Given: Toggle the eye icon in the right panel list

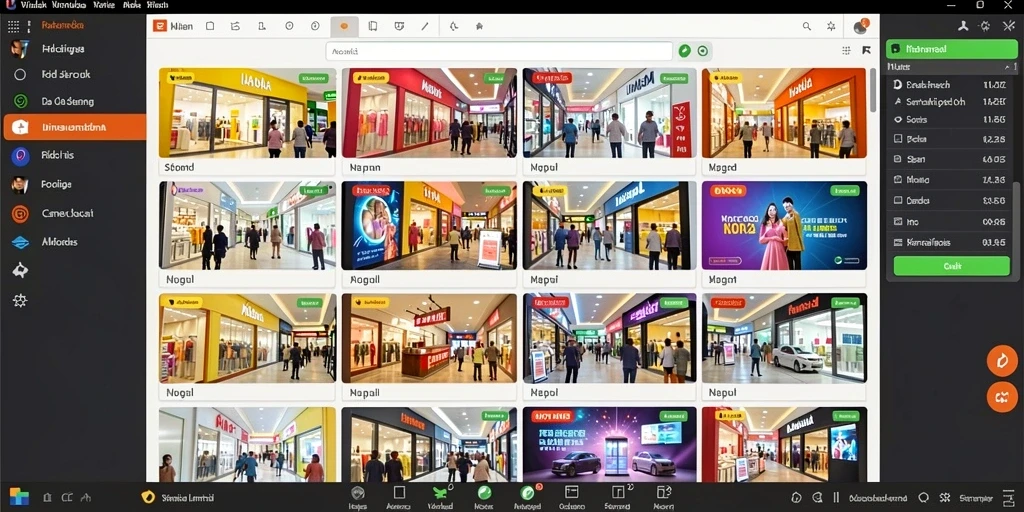Looking at the screenshot, I should tap(897, 120).
